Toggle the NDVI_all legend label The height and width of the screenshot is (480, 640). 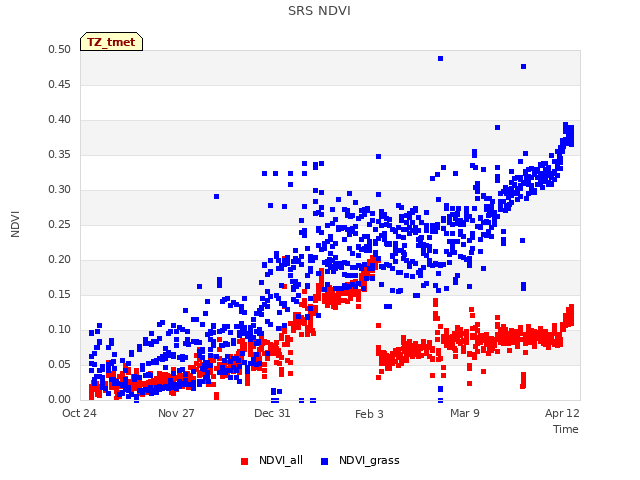(281, 460)
